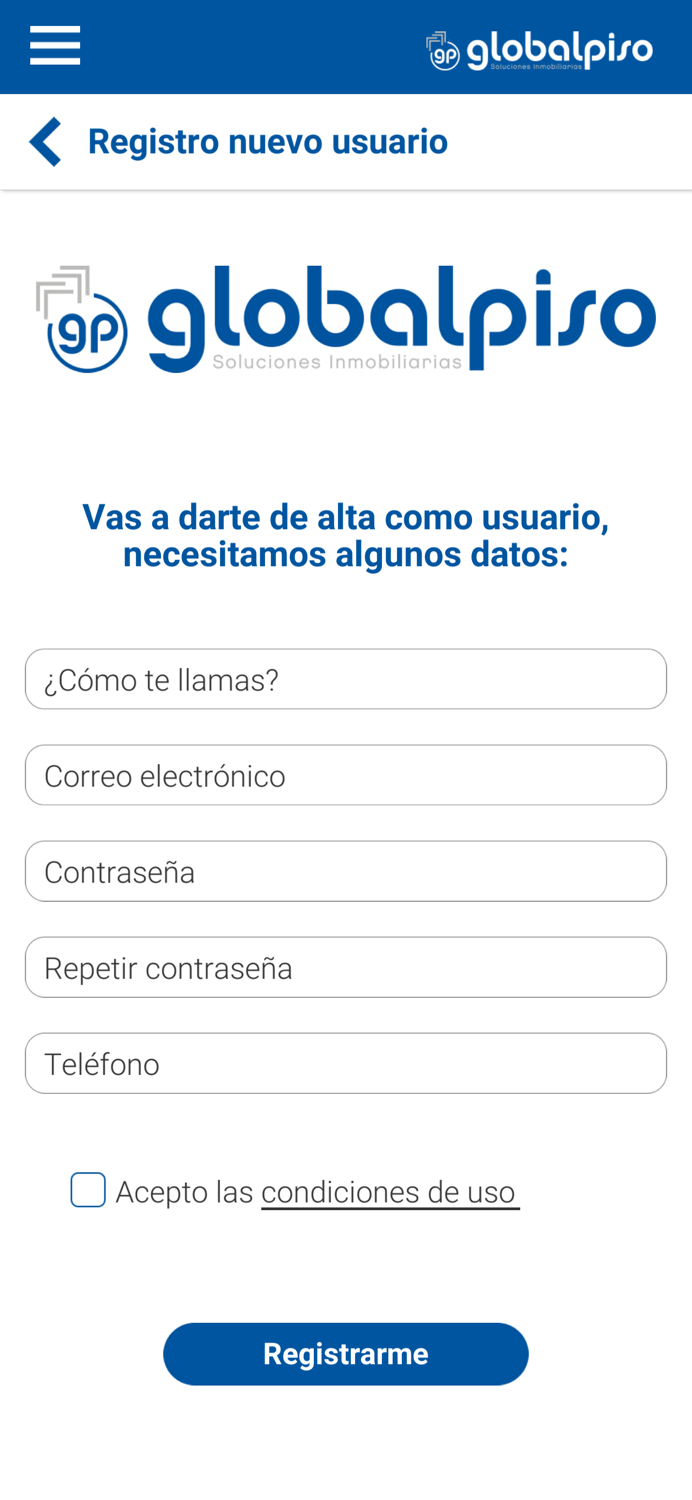Image resolution: width=692 pixels, height=1500 pixels.
Task: Focus the ¿Cómo te llamas? field
Action: 346,678
